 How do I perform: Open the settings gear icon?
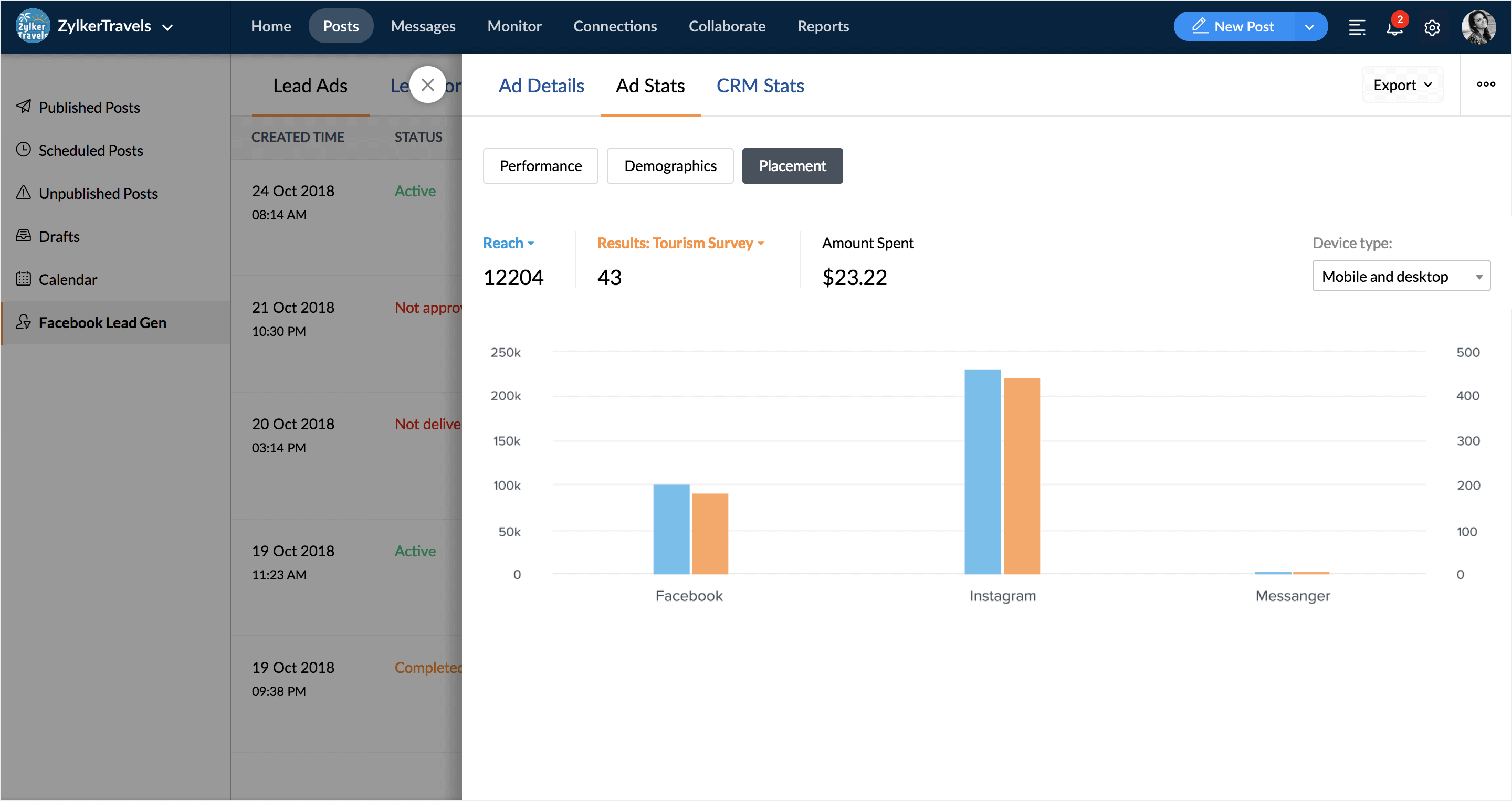coord(1432,27)
